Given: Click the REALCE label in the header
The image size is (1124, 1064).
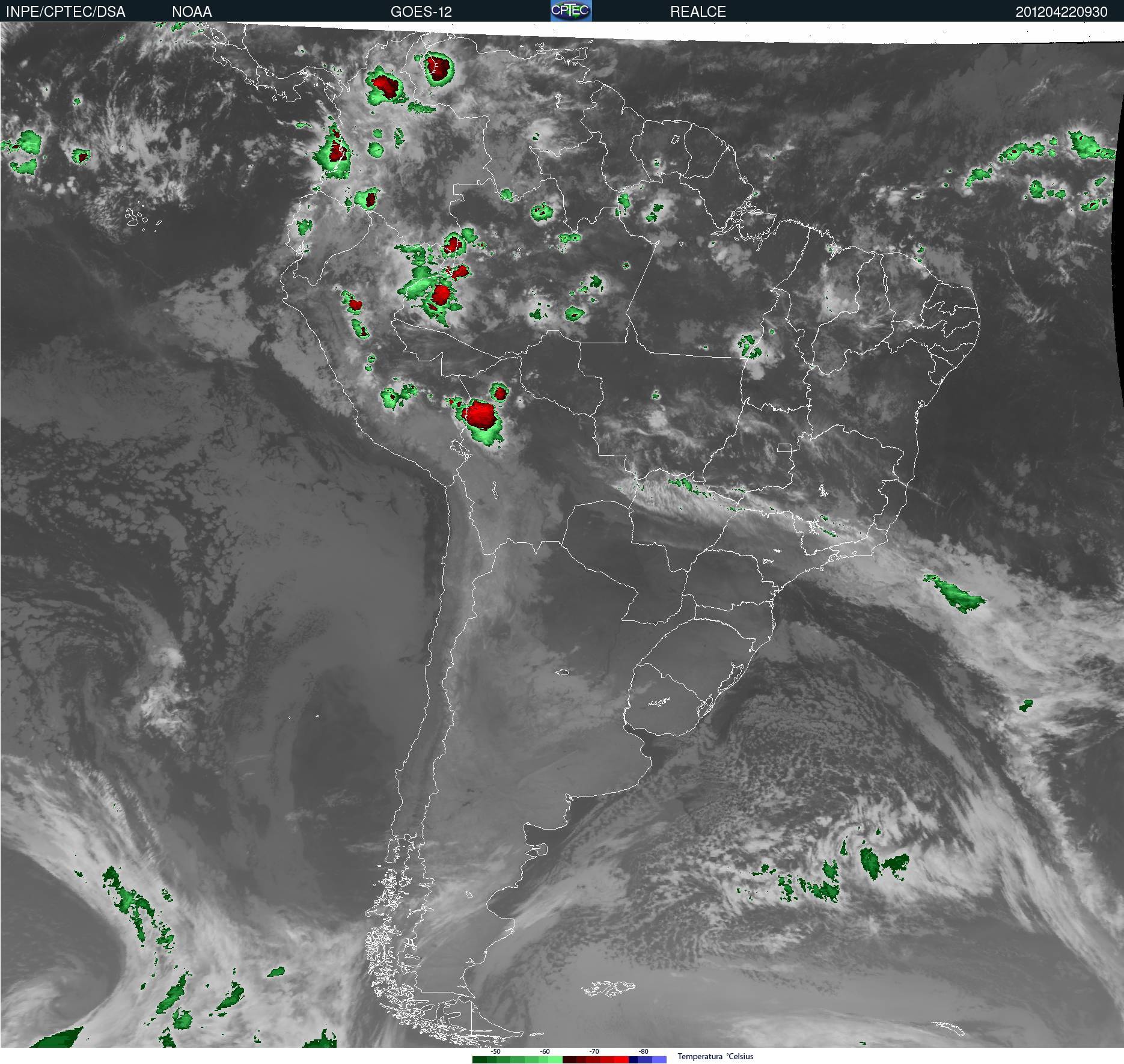Looking at the screenshot, I should [x=698, y=12].
